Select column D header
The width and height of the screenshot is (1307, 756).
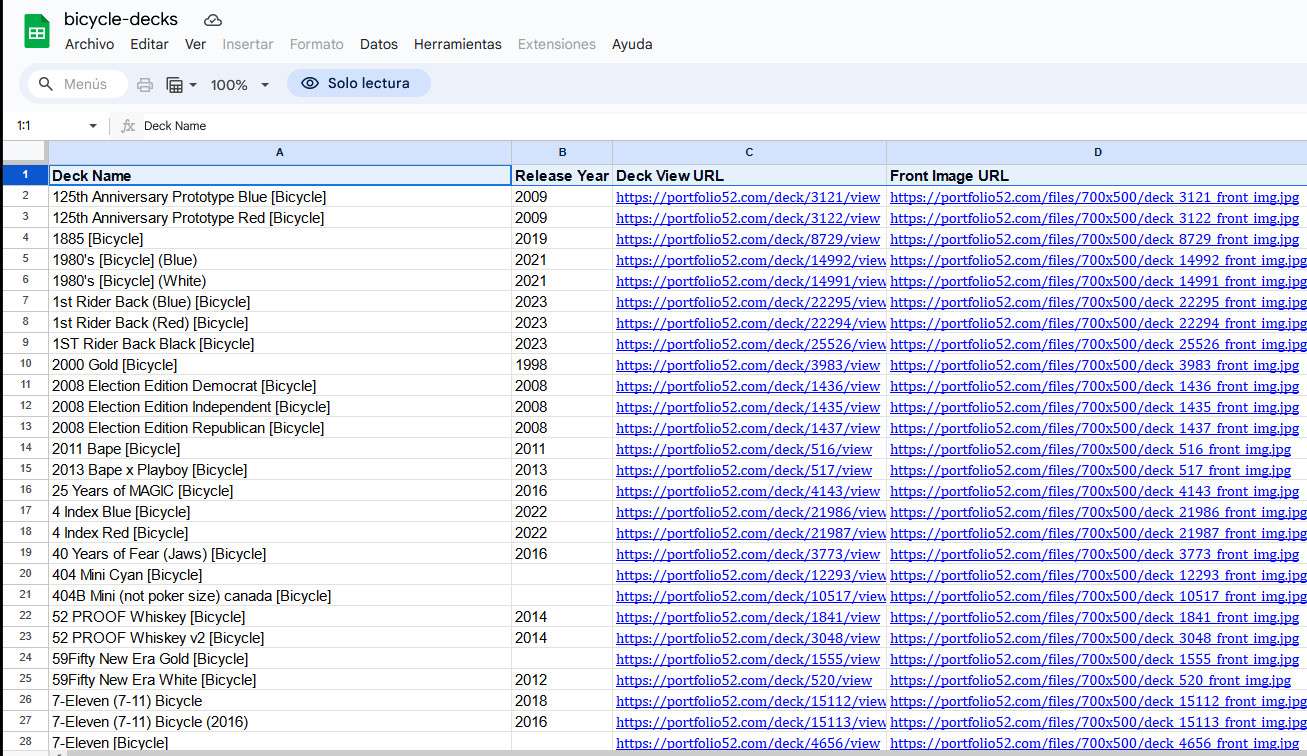pyautogui.click(x=1097, y=152)
